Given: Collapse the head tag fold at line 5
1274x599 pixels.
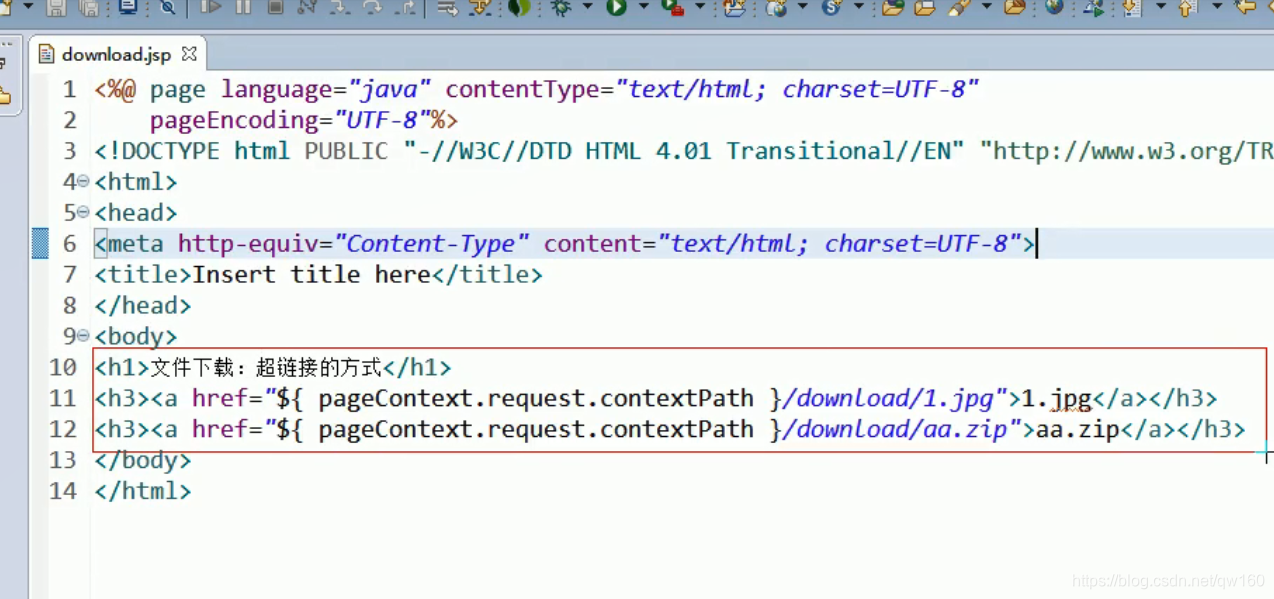Looking at the screenshot, I should 83,213.
